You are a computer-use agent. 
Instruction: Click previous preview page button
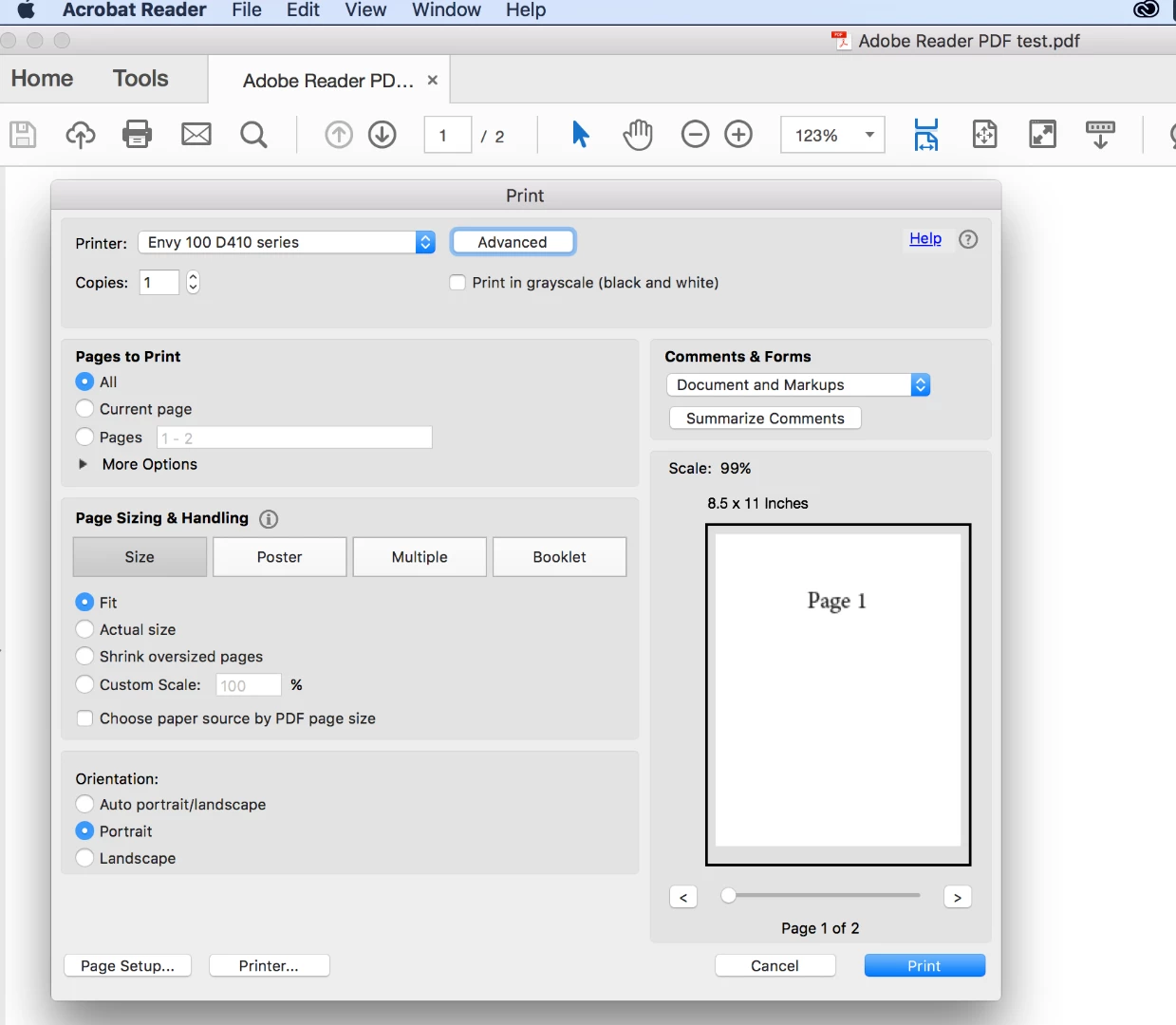(683, 897)
